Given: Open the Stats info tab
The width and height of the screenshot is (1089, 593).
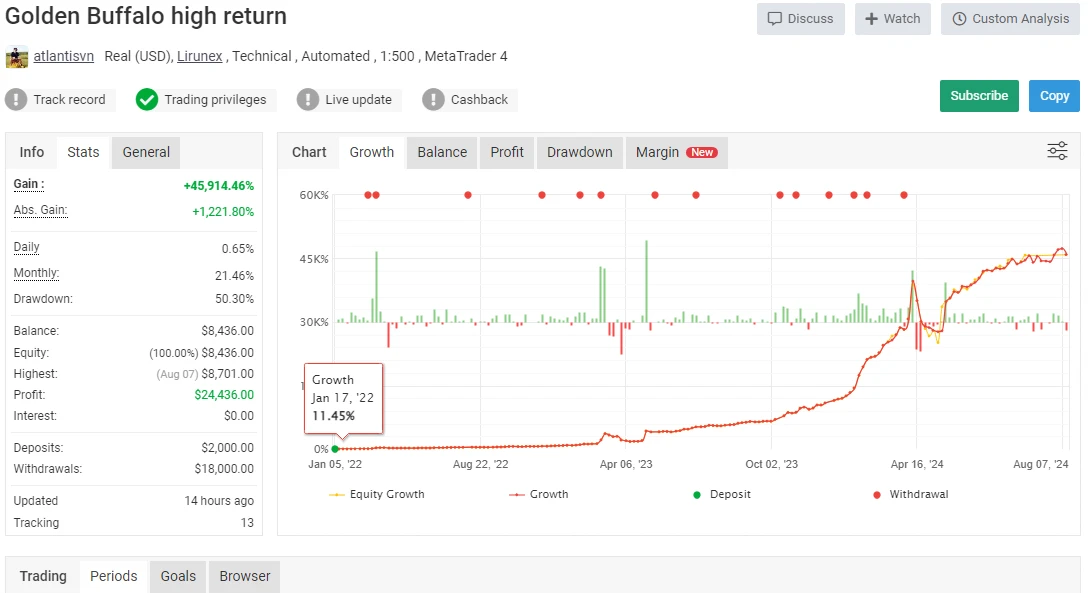Looking at the screenshot, I should pos(83,152).
